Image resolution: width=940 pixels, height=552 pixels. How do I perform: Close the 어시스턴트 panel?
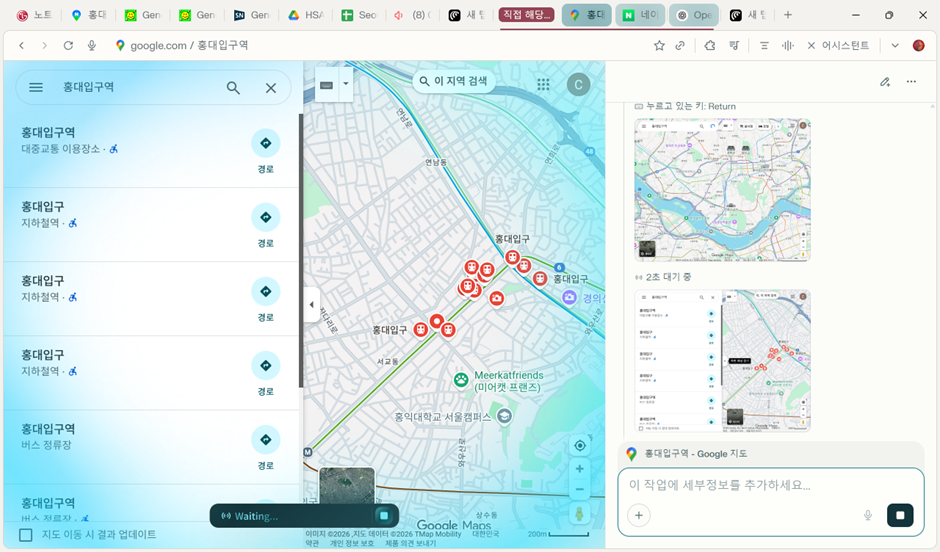[x=811, y=46]
